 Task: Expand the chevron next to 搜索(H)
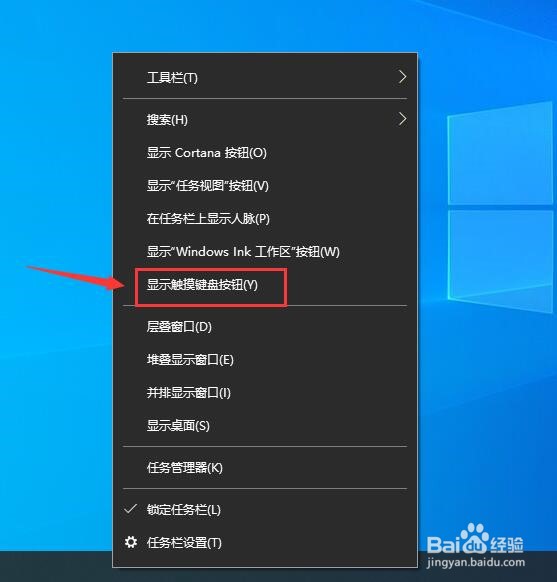pyautogui.click(x=402, y=119)
